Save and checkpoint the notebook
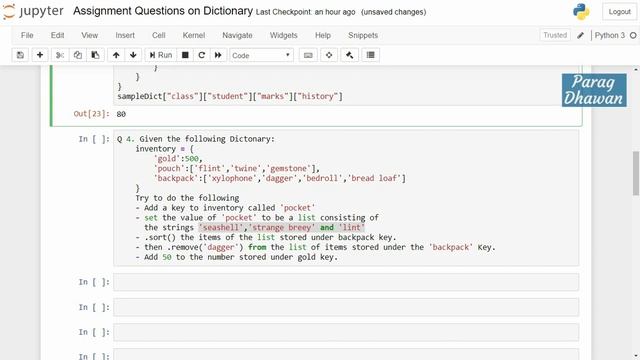This screenshot has height=360, width=640. point(20,55)
